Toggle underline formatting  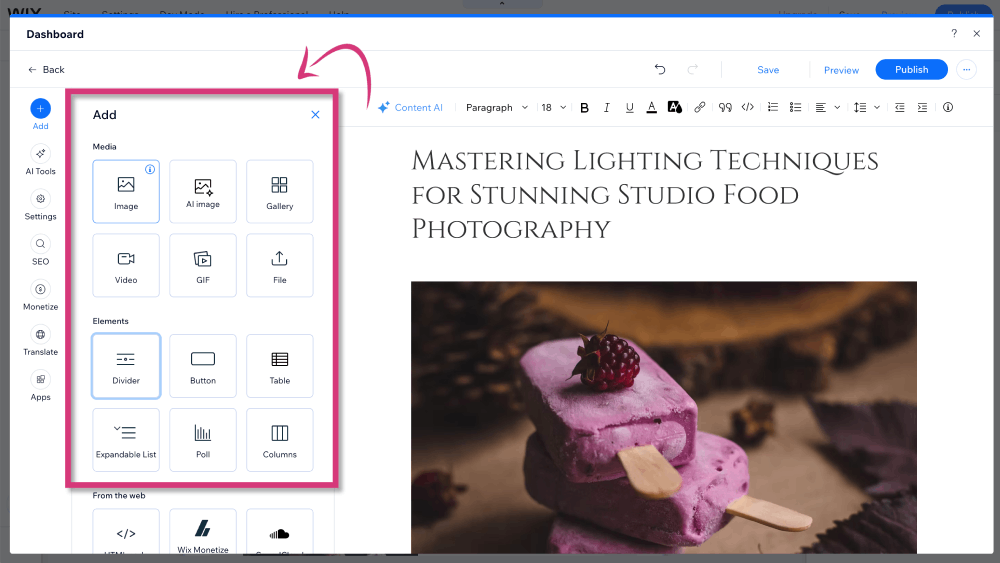tap(629, 108)
